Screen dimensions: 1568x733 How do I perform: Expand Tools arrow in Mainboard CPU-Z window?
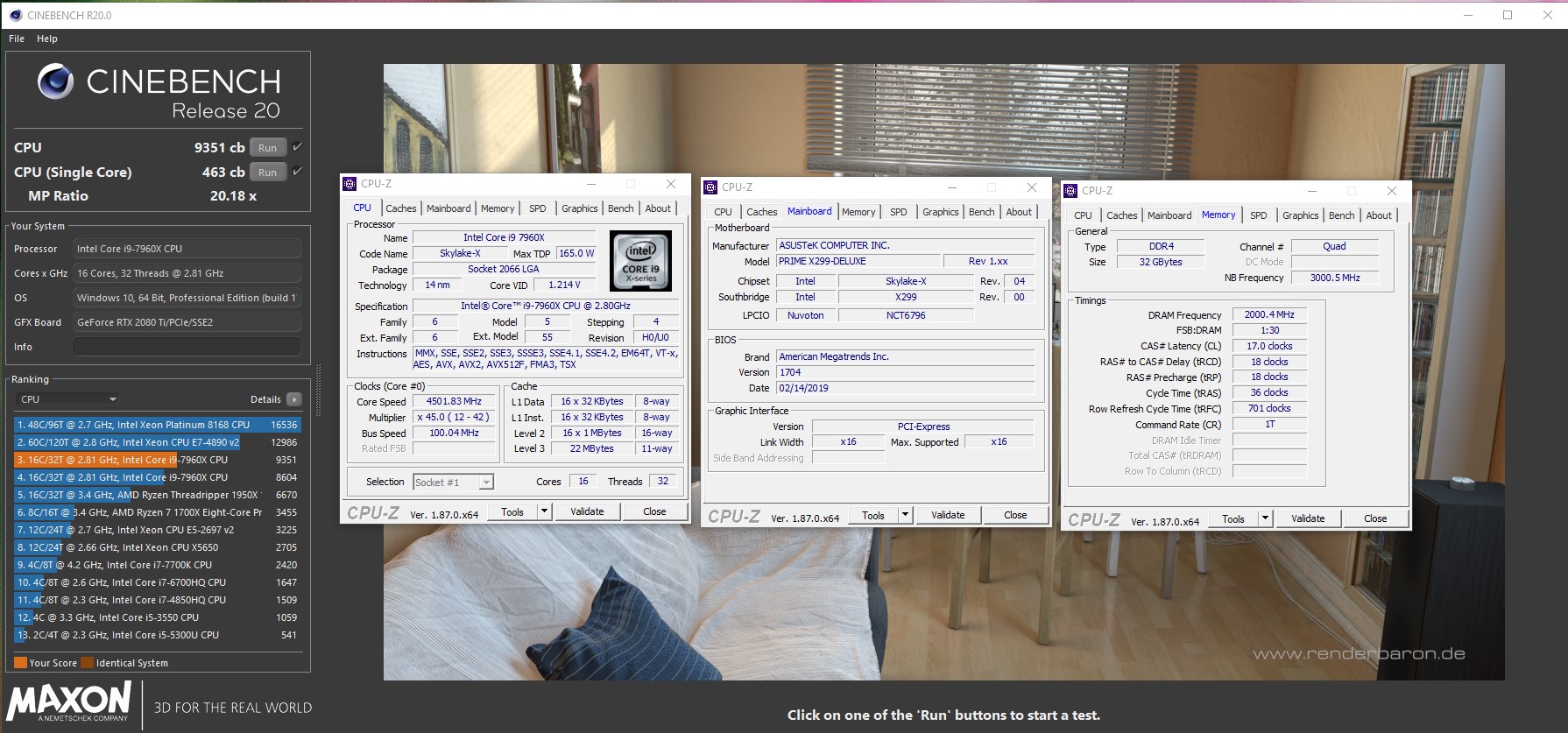[905, 516]
